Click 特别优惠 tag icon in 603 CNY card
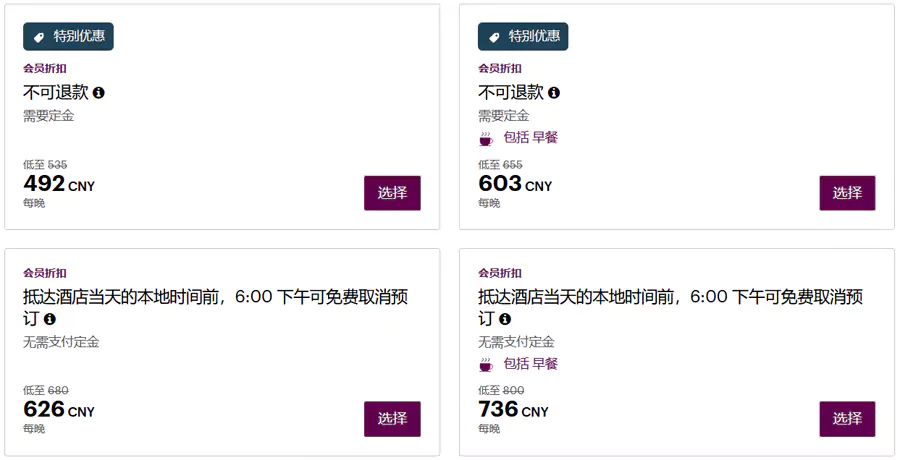Screen dimensions: 900x460 pyautogui.click(x=494, y=37)
